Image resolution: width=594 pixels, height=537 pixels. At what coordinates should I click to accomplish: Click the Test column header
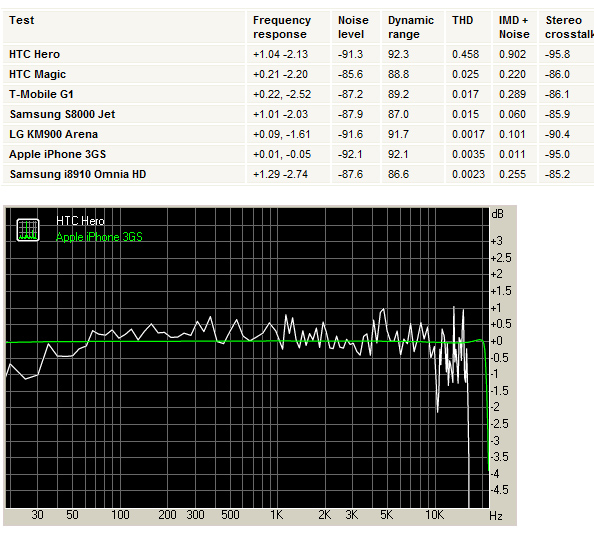[x=22, y=20]
